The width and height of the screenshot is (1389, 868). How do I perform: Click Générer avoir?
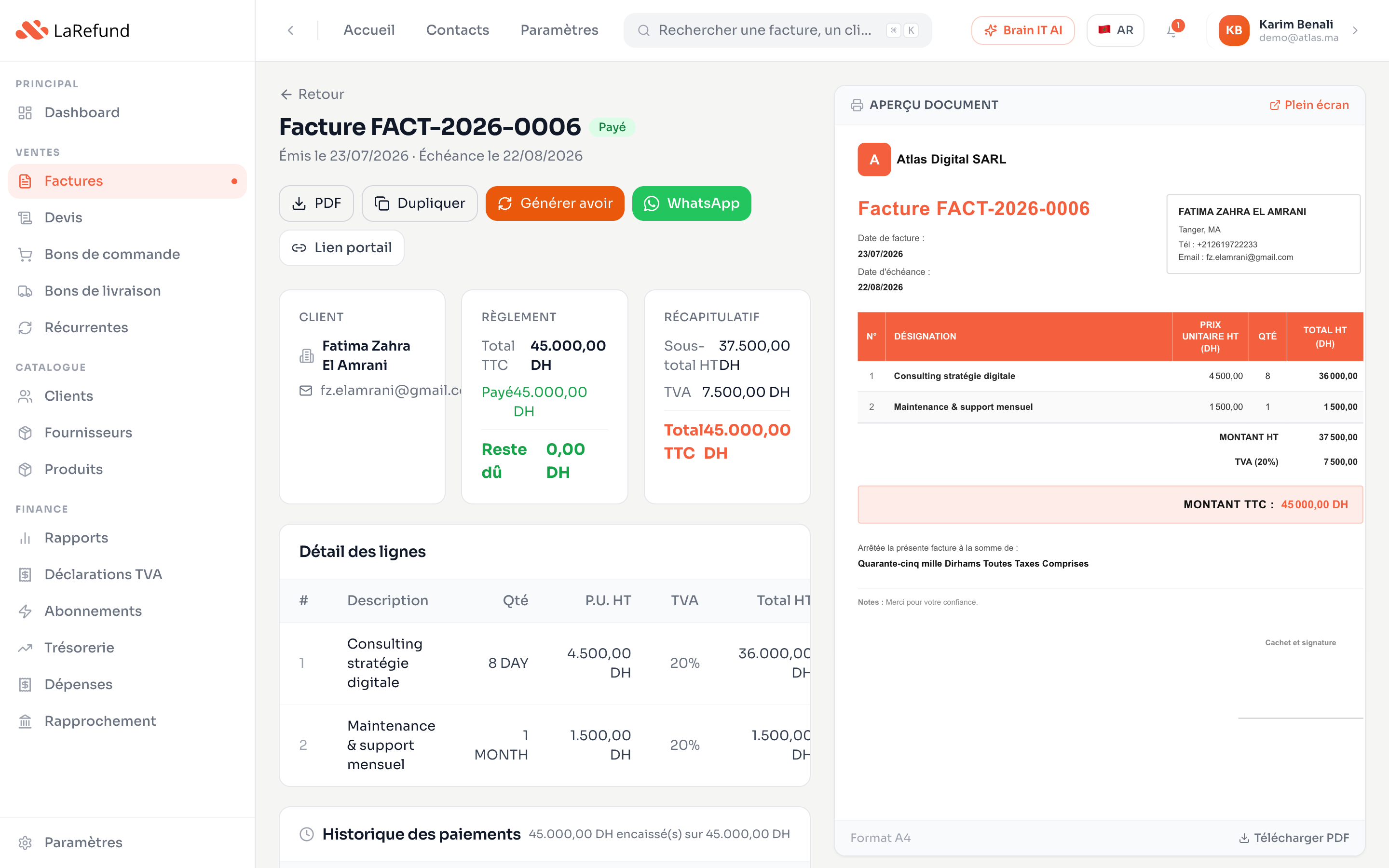click(555, 203)
